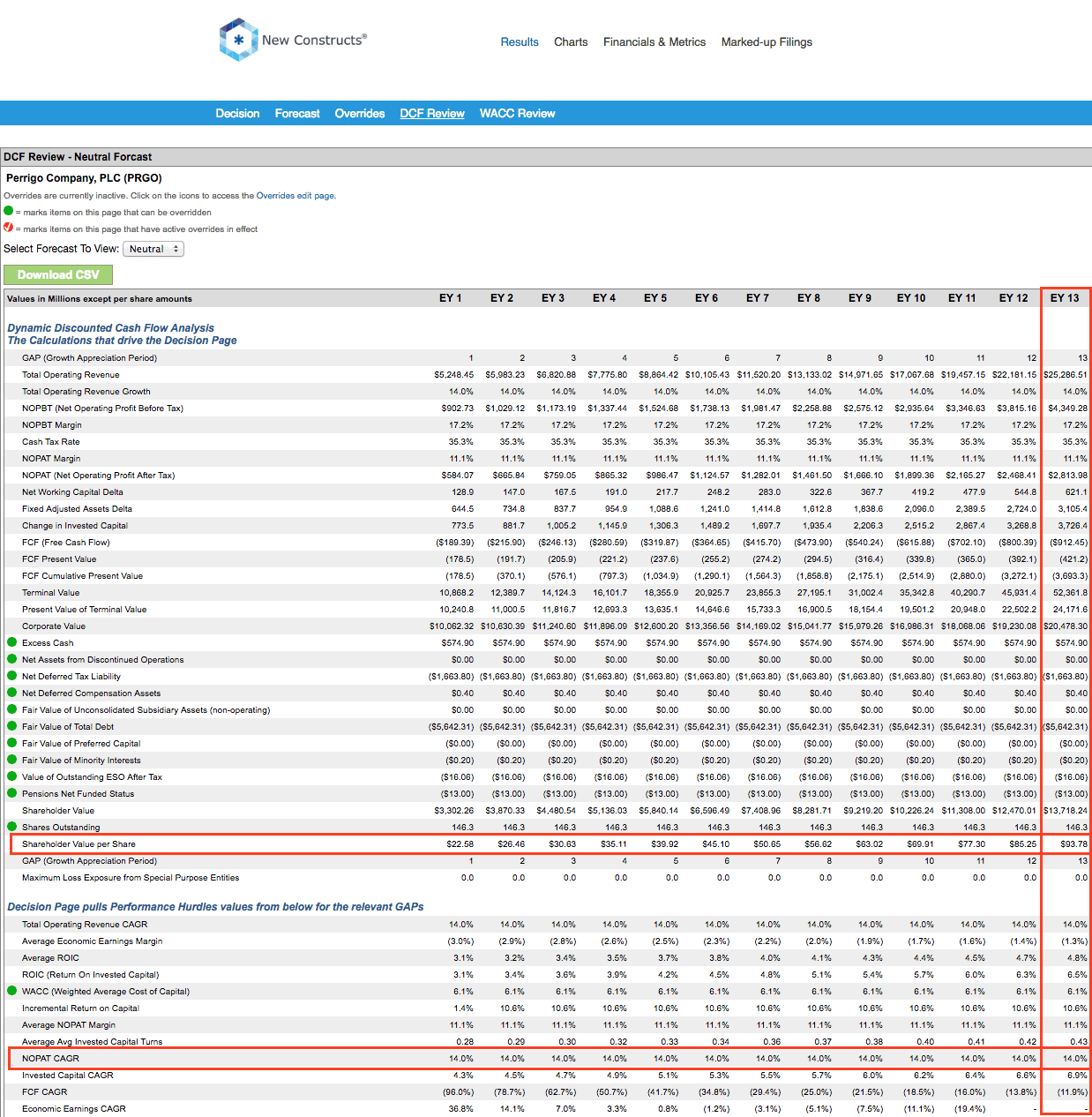1092x1117 pixels.
Task: Switch to the Overrides tab
Action: [x=360, y=113]
